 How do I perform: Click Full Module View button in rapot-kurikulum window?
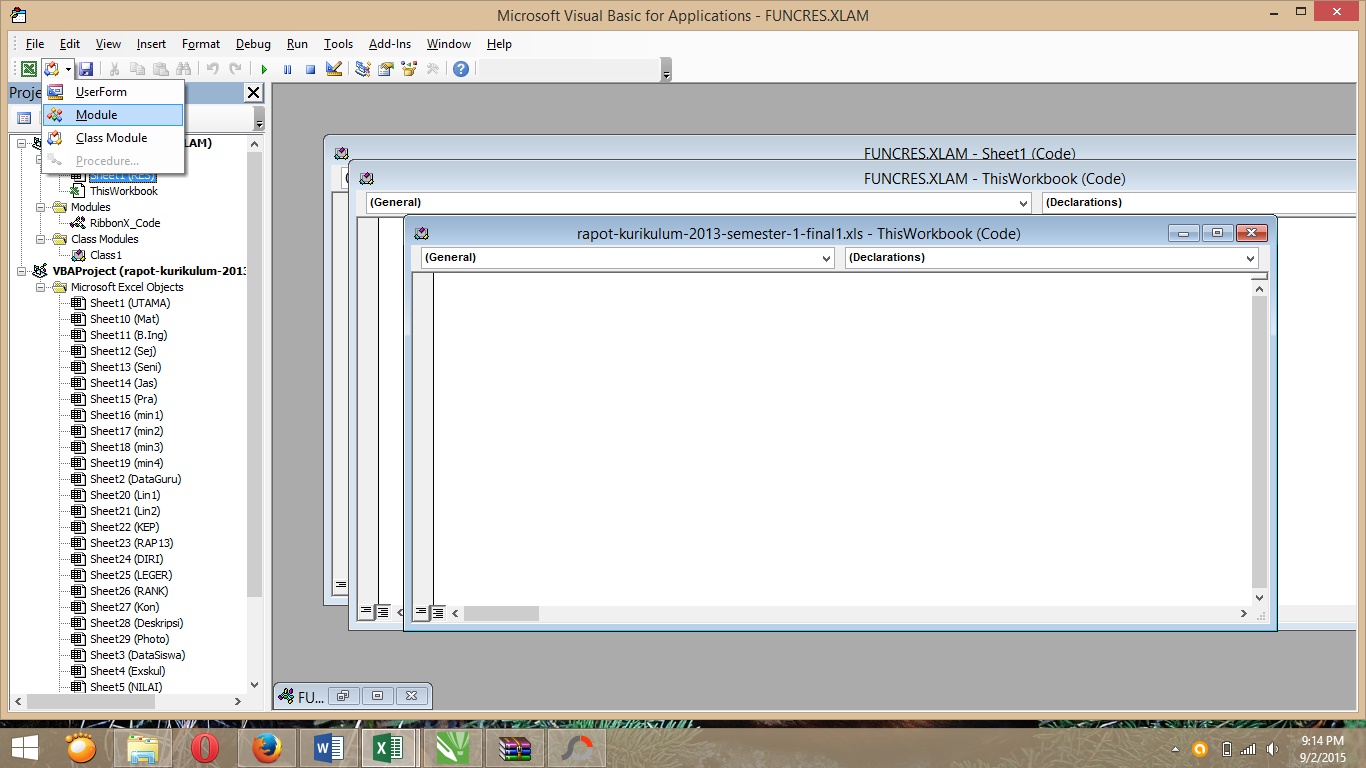click(x=438, y=613)
